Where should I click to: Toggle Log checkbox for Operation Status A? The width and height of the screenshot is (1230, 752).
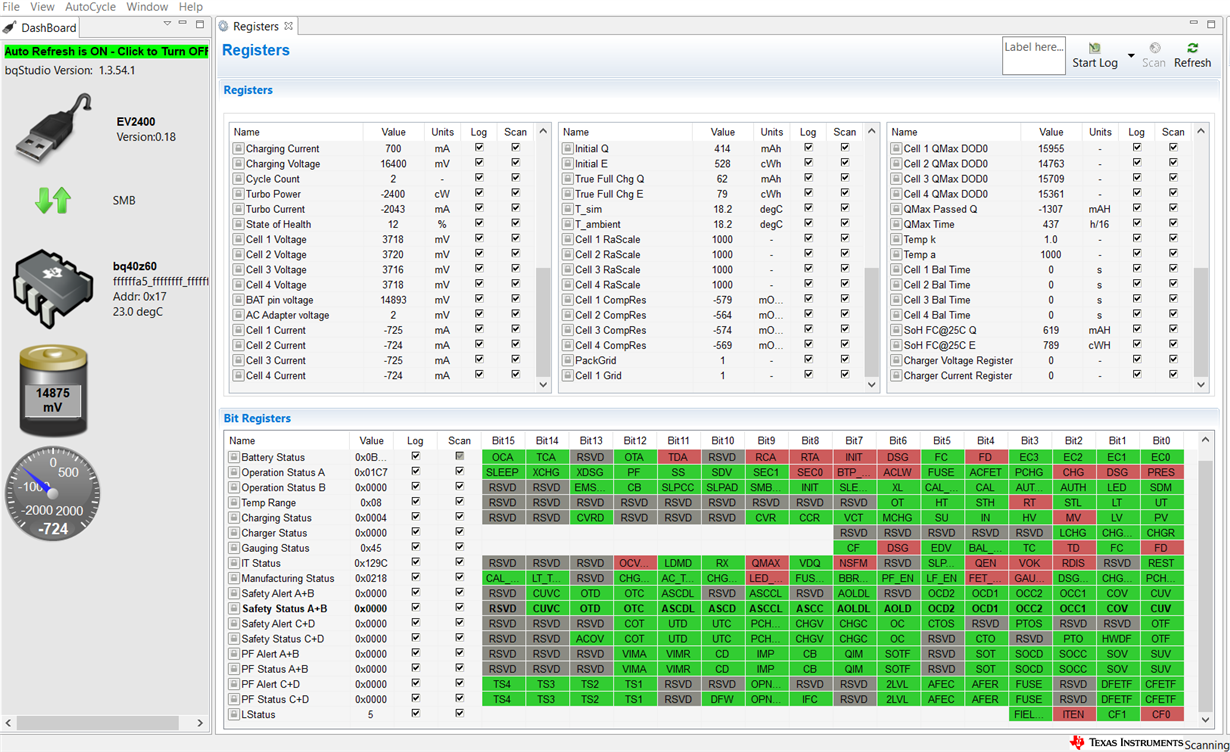point(415,472)
